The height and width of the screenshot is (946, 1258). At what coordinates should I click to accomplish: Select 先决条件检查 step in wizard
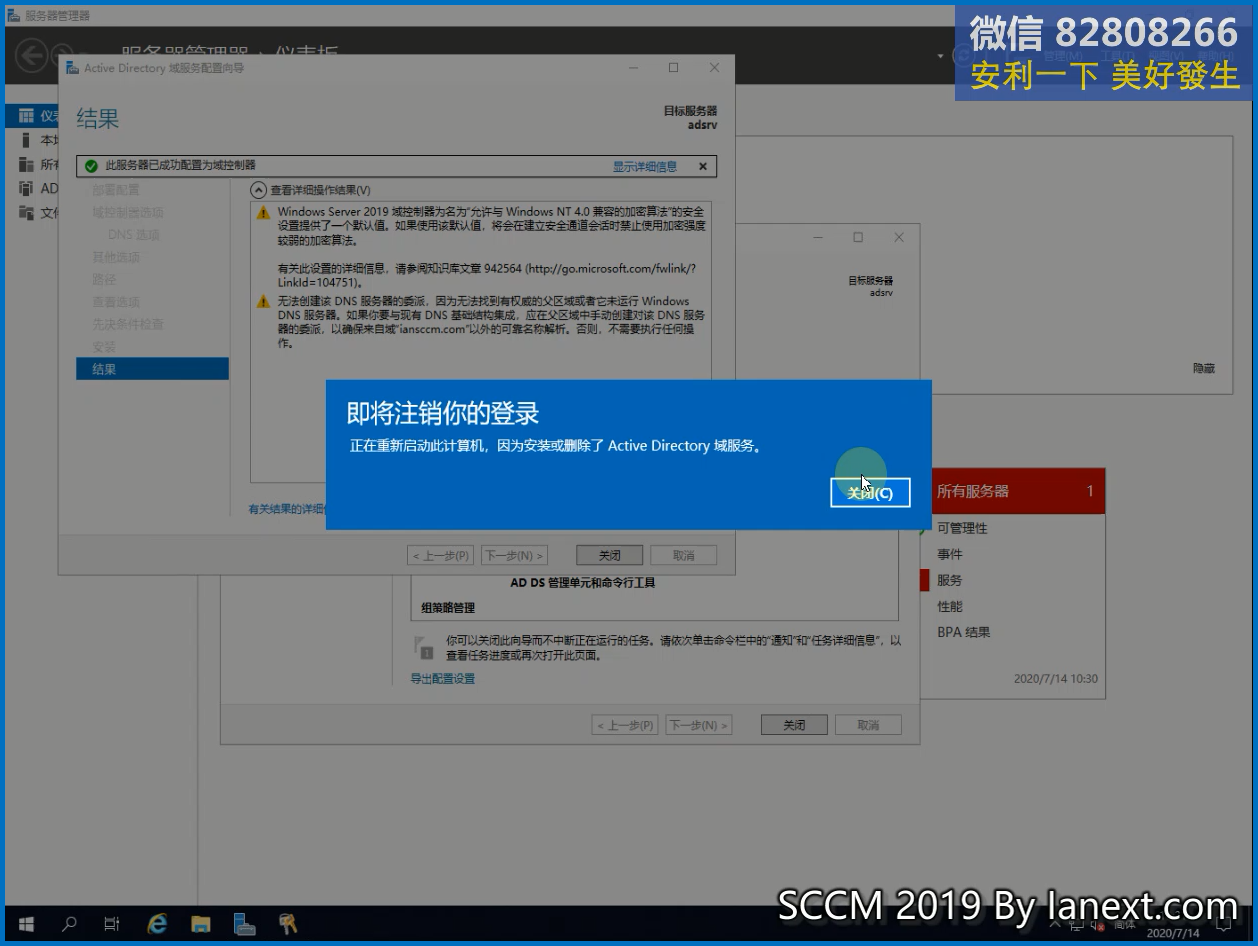tap(127, 324)
